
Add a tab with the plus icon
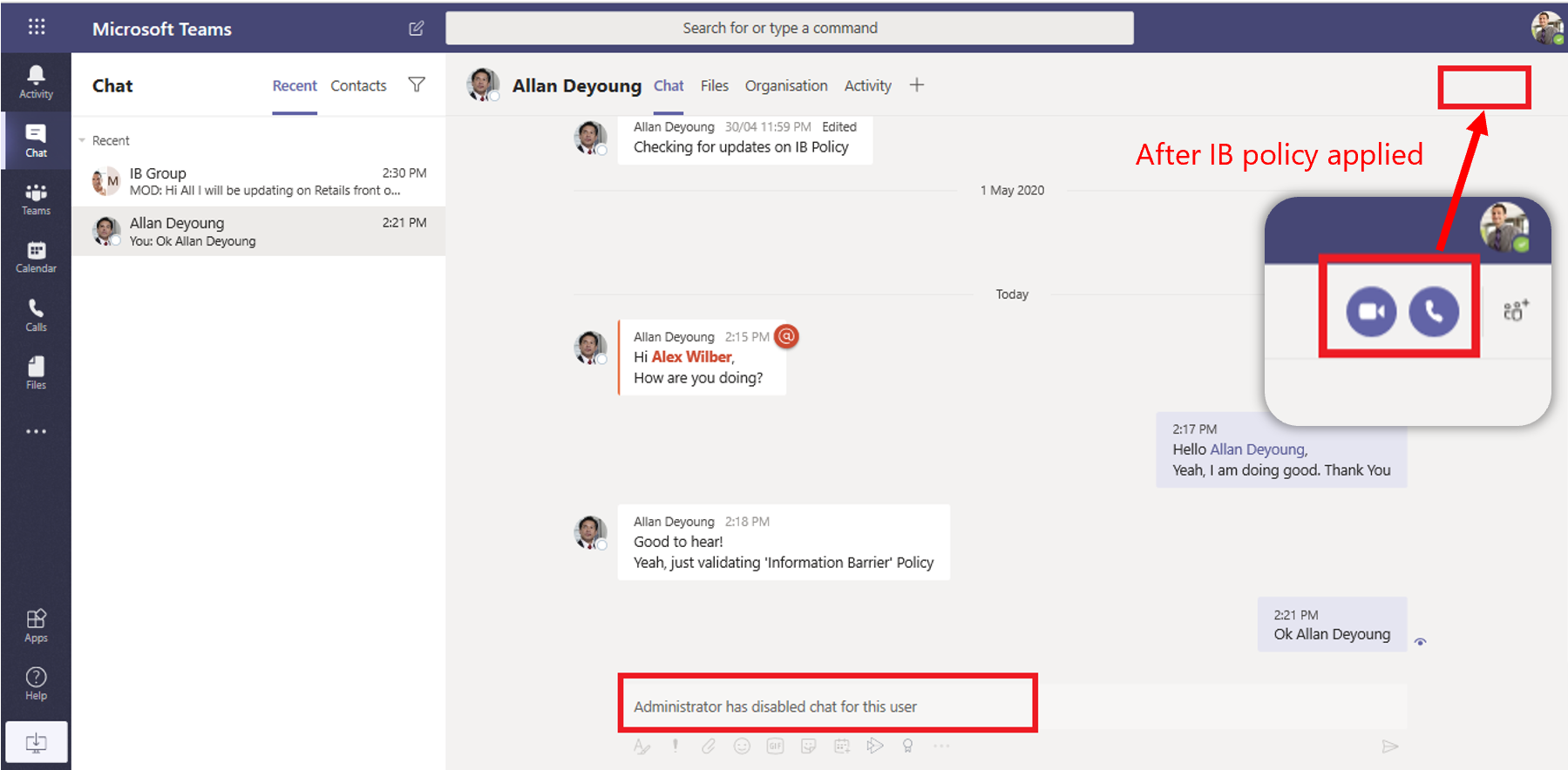(916, 84)
